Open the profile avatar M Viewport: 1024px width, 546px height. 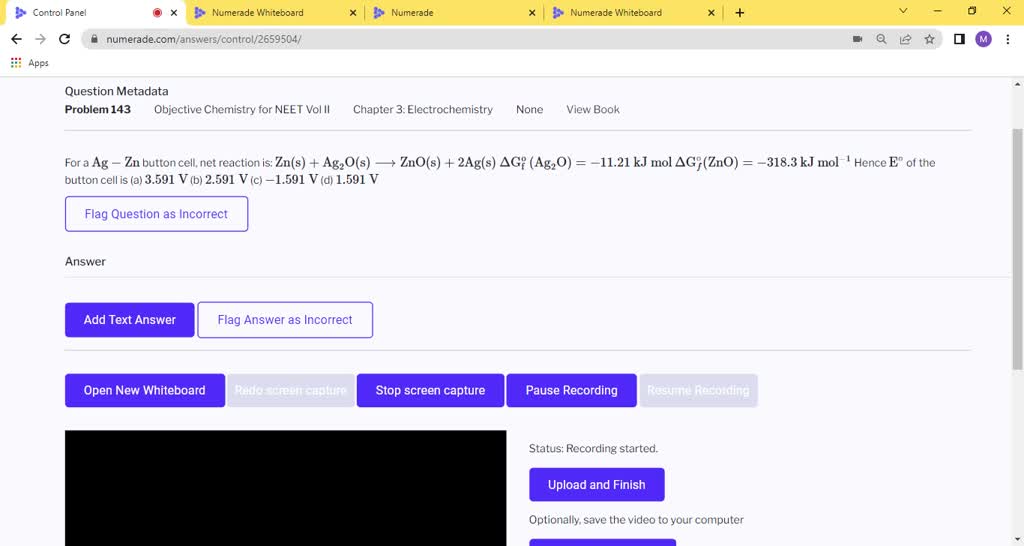click(x=983, y=39)
